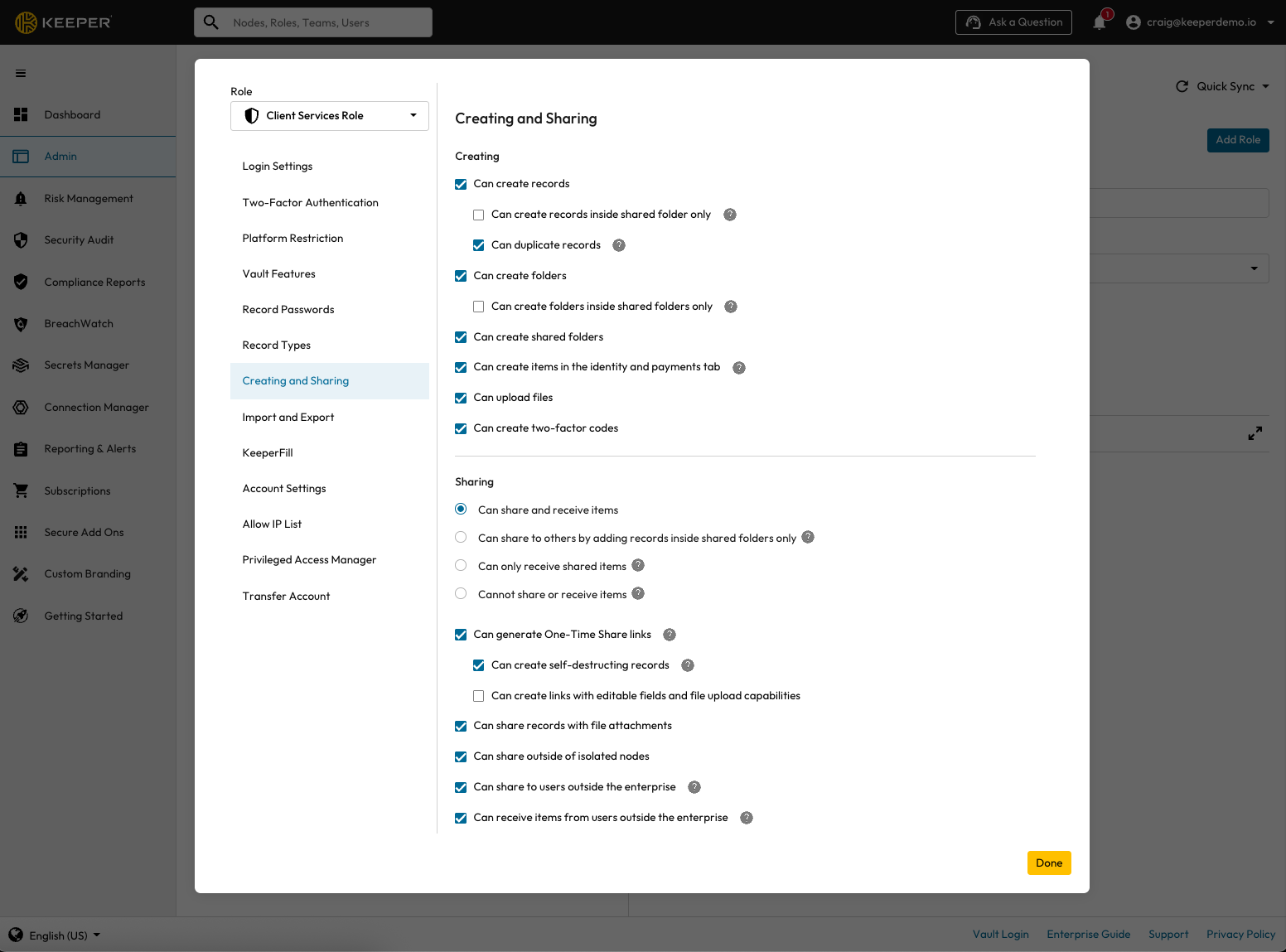This screenshot has width=1286, height=952.
Task: Open the craig@keeperdemo.io account menu
Action: point(1200,22)
